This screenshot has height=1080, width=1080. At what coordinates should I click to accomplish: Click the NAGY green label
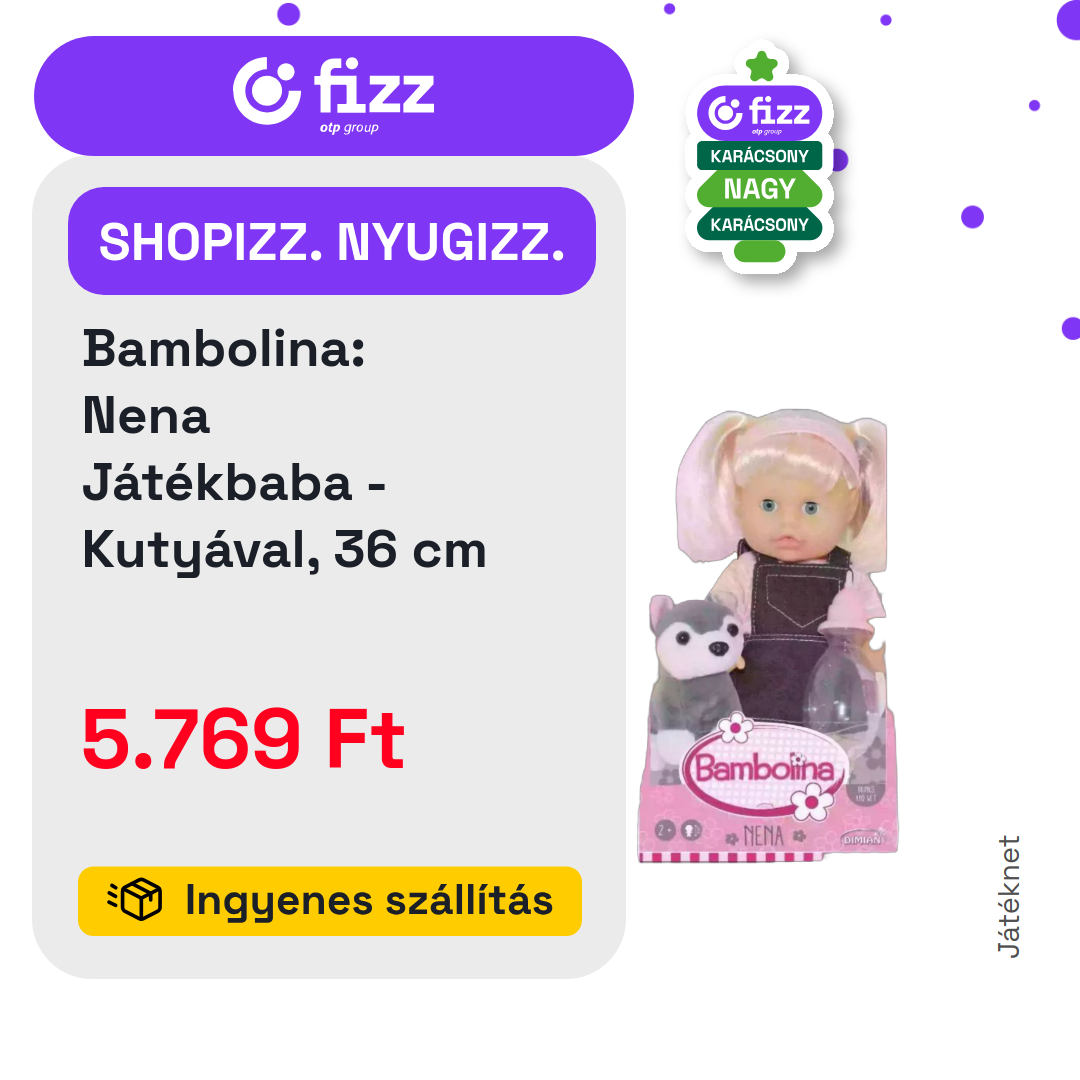(759, 189)
